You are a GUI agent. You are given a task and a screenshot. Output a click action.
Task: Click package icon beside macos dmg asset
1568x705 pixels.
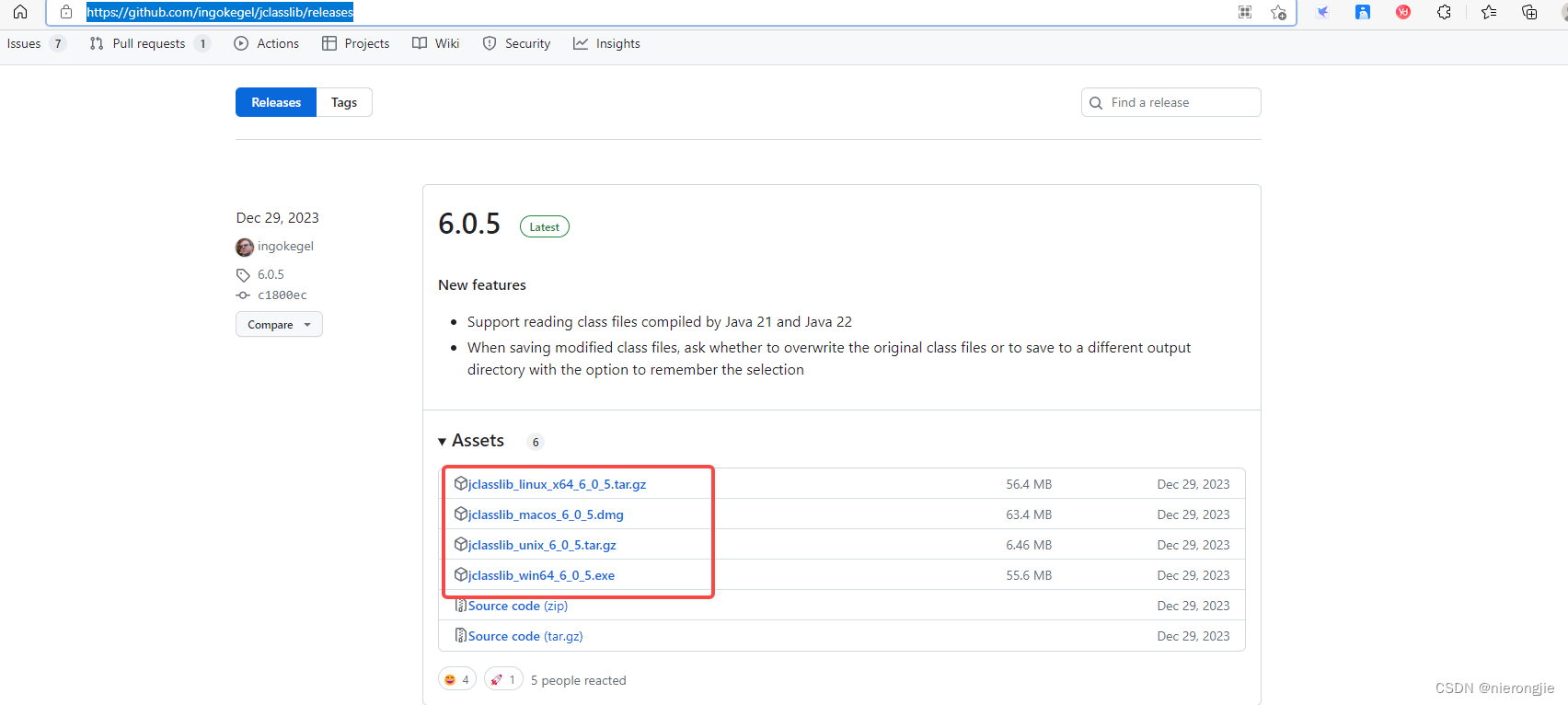tap(461, 514)
